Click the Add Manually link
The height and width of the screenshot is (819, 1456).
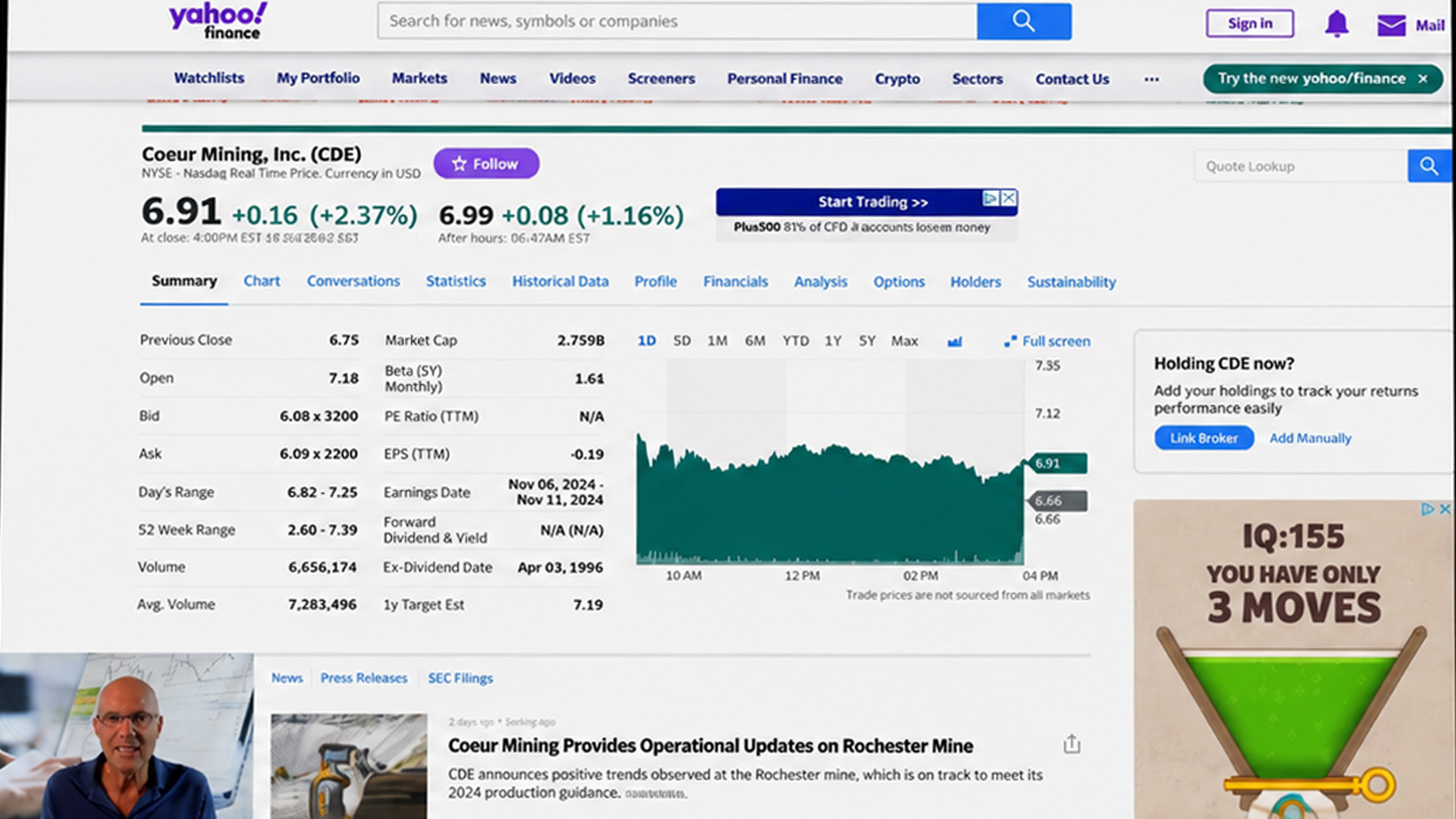pyautogui.click(x=1310, y=438)
